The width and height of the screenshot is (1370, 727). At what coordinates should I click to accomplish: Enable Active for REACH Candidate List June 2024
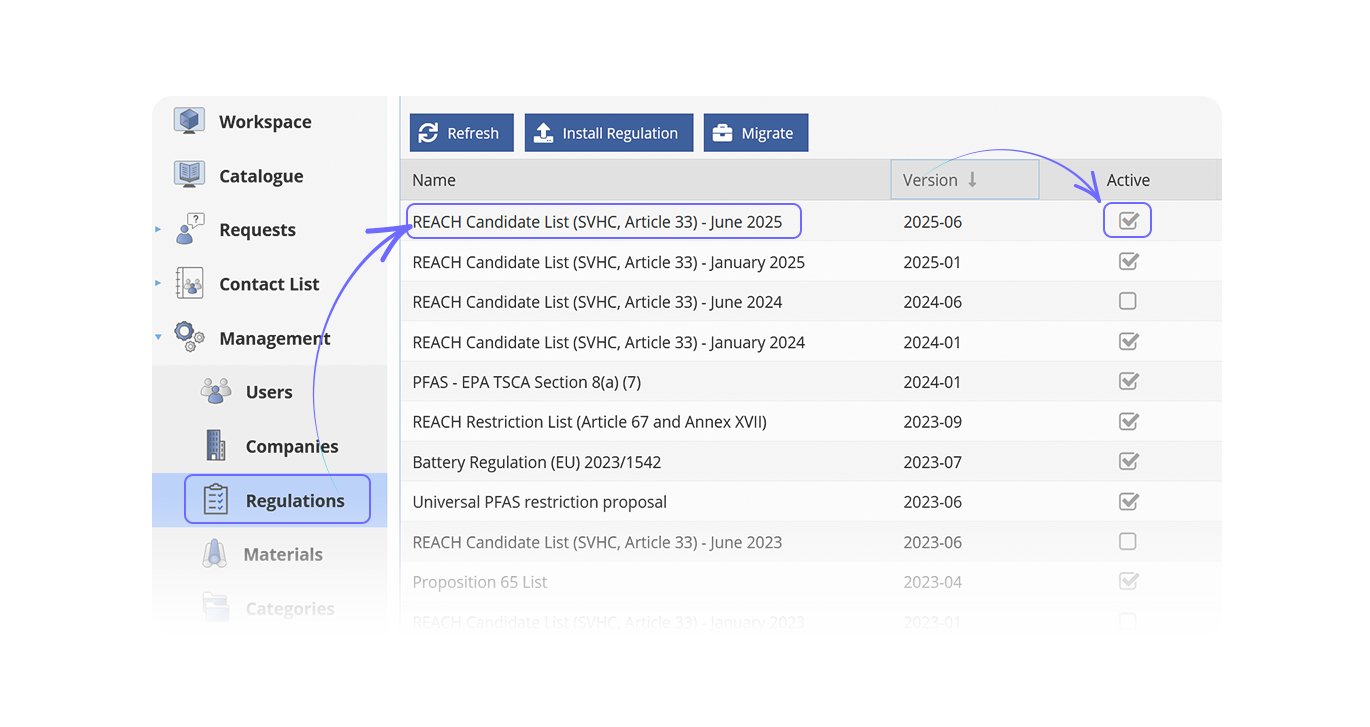point(1128,301)
